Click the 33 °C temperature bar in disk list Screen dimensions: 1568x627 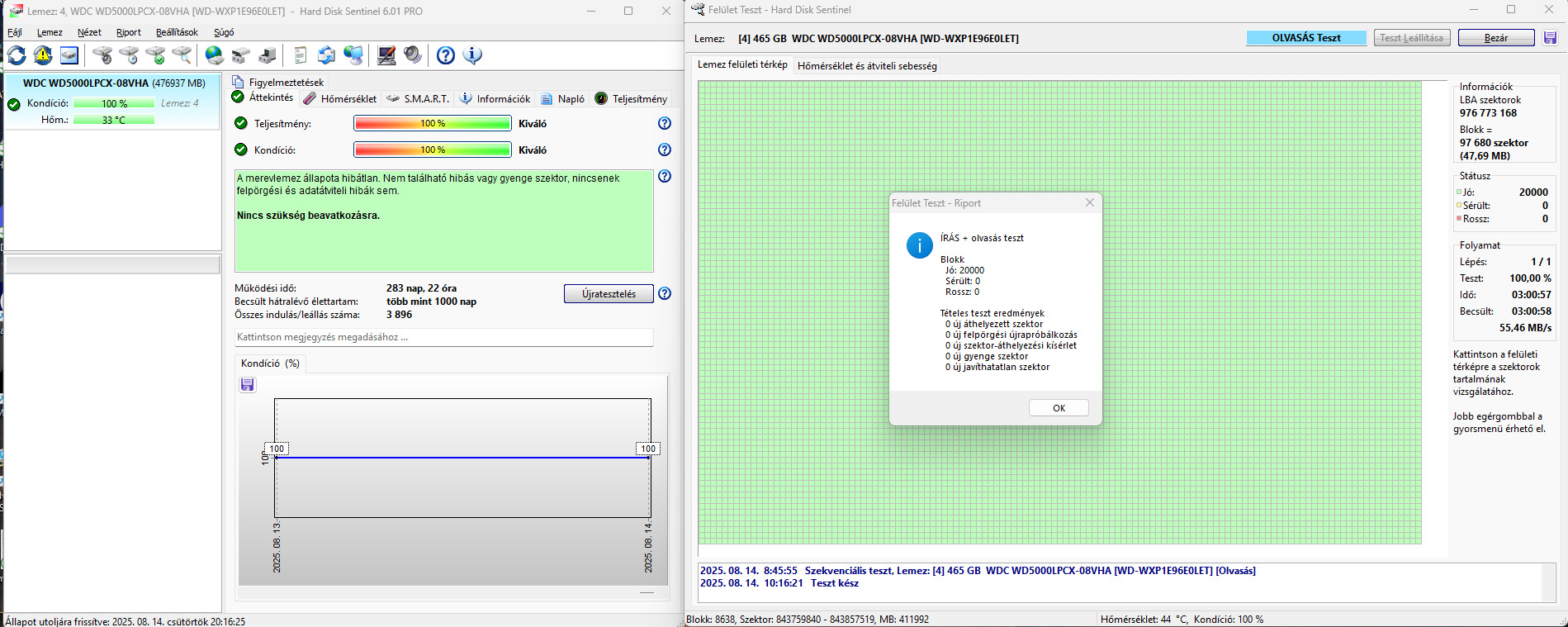coord(114,120)
